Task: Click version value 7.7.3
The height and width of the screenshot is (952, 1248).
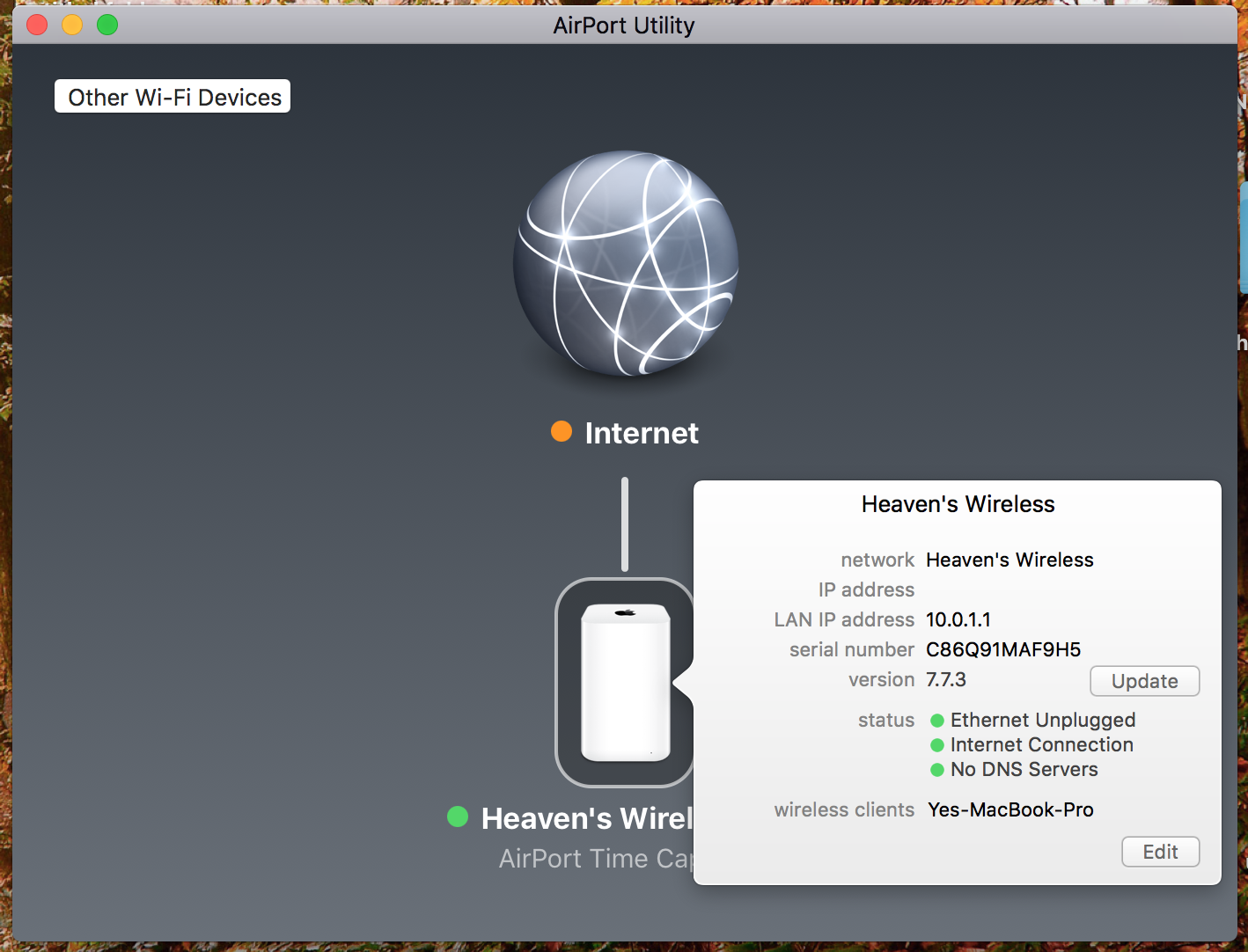Action: coord(946,680)
